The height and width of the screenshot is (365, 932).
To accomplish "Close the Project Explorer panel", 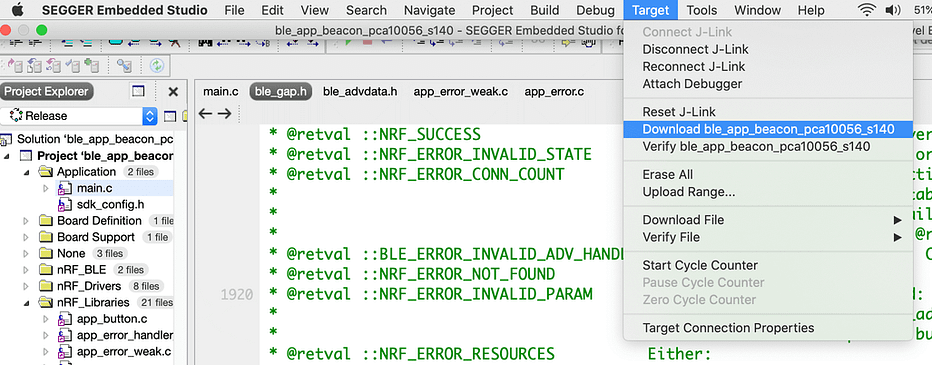I will click(x=173, y=92).
